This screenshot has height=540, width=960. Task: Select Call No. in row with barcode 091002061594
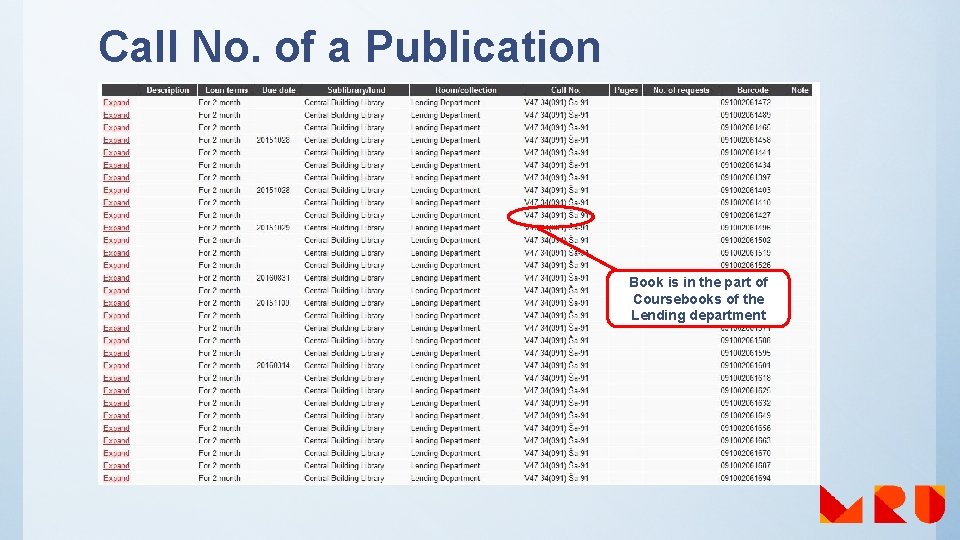tap(556, 478)
